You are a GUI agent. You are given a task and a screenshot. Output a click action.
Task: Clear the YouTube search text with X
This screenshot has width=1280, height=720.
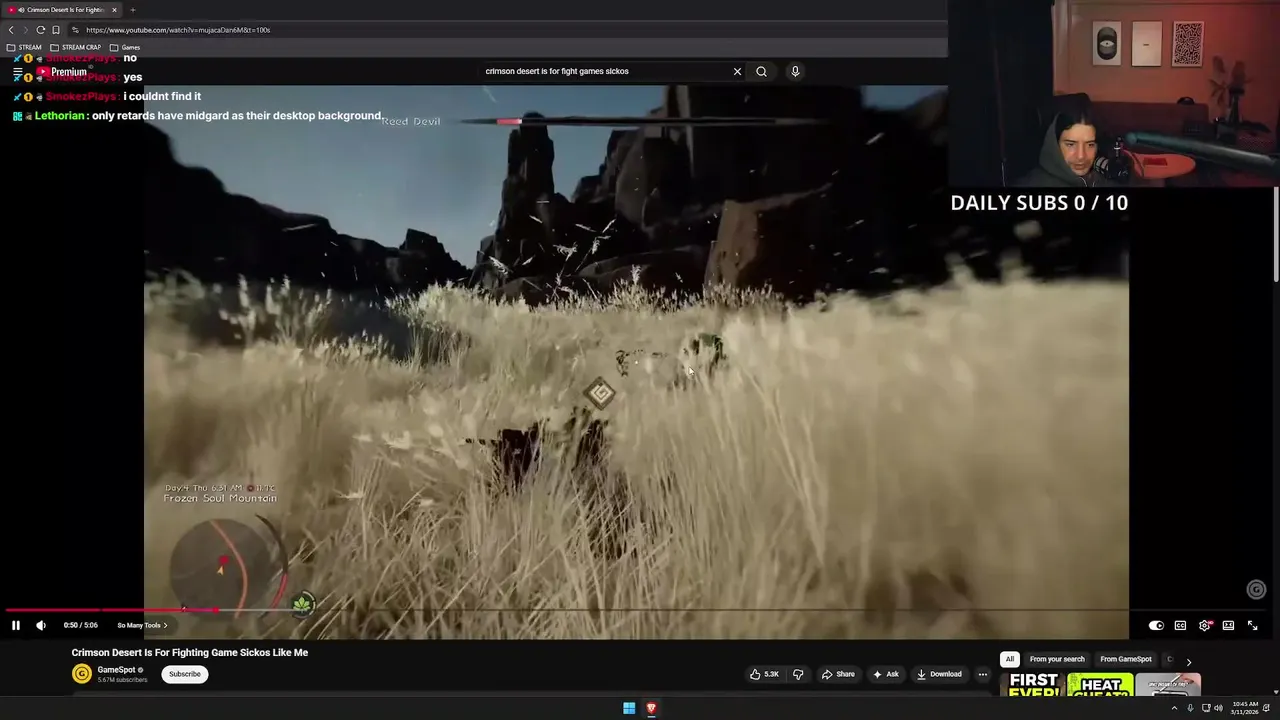(737, 71)
